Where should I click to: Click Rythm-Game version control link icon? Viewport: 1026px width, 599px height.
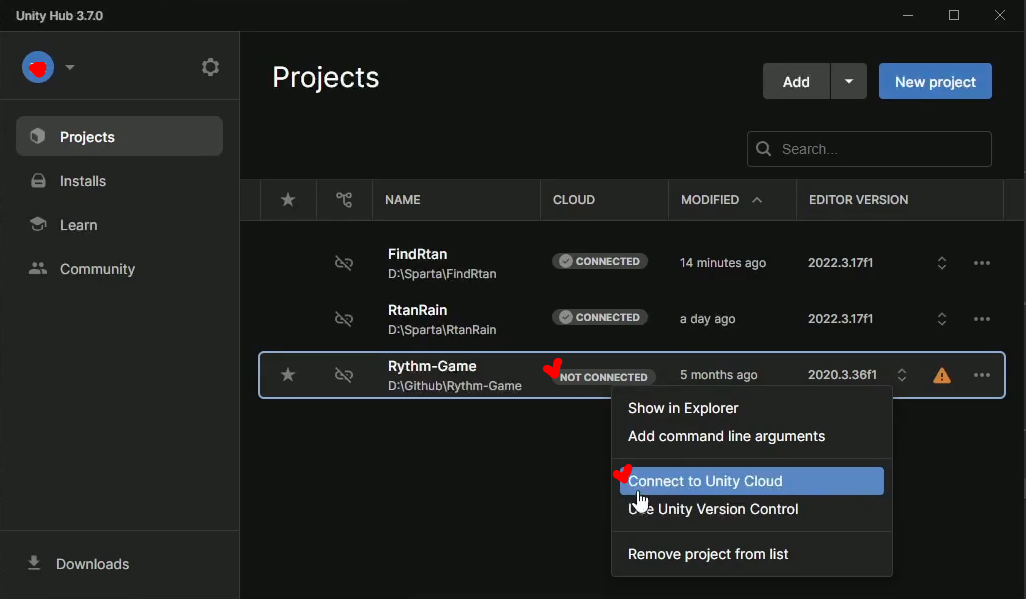(x=344, y=375)
